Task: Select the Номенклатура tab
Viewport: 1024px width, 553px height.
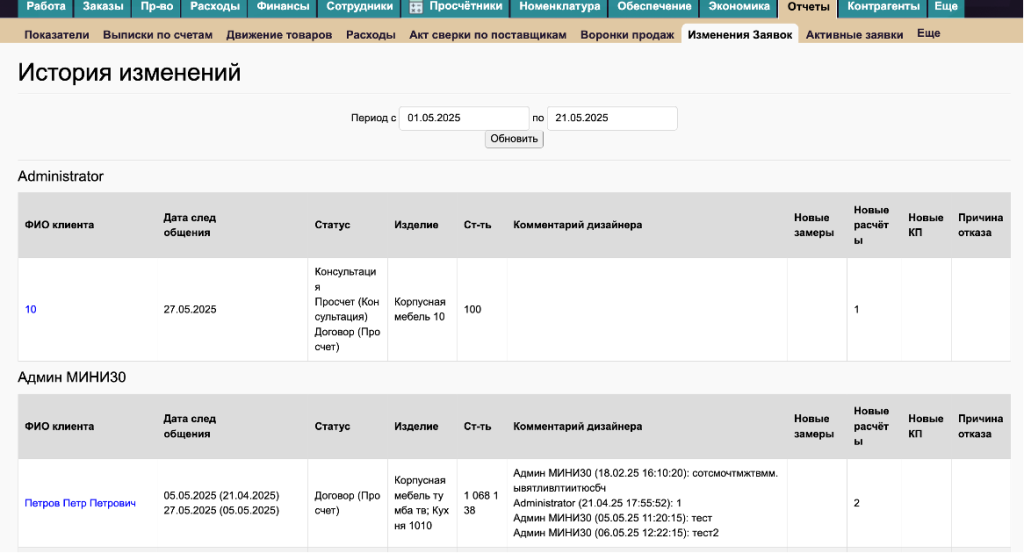Action: click(x=560, y=7)
